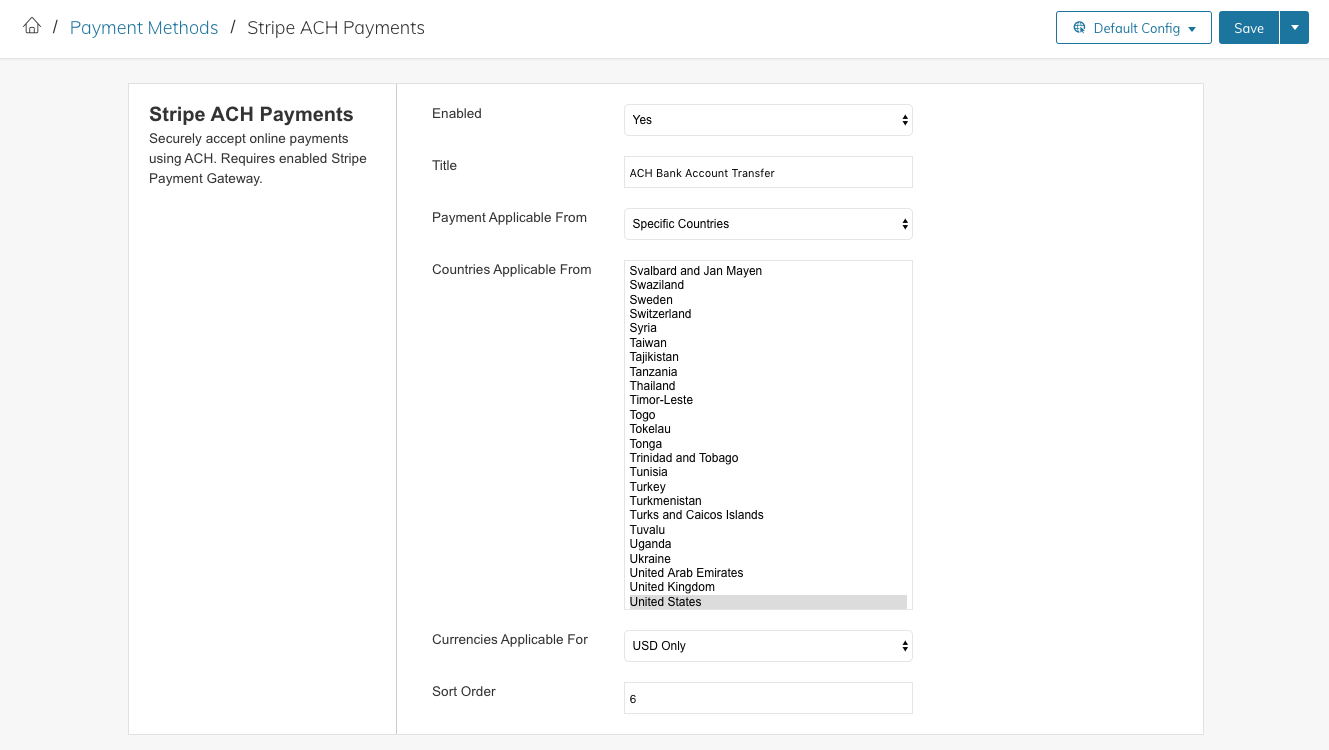1329x750 pixels.
Task: Open the Currencies Applicable For dropdown
Action: [768, 646]
